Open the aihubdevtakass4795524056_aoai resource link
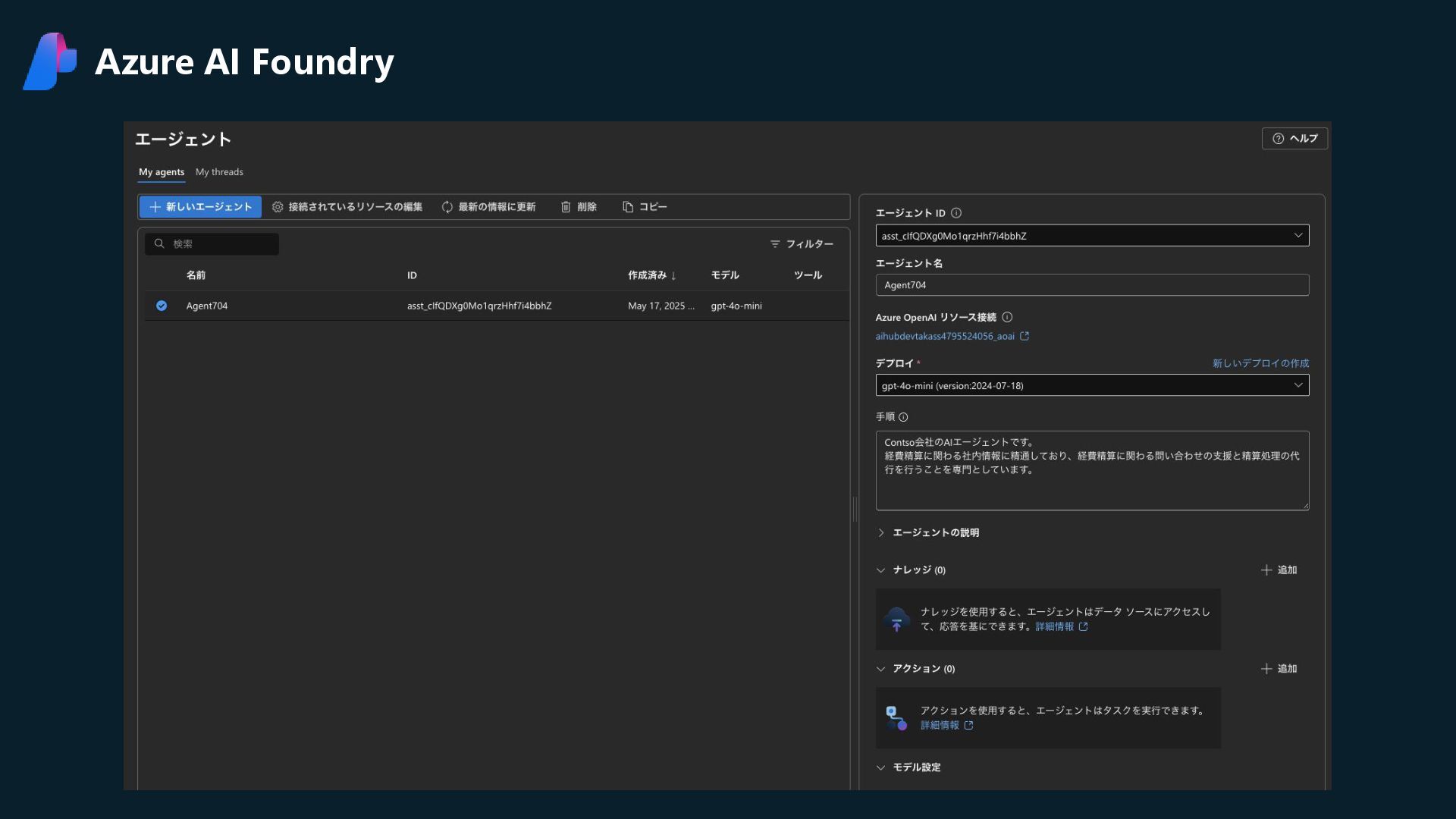This screenshot has height=819, width=1456. (945, 337)
